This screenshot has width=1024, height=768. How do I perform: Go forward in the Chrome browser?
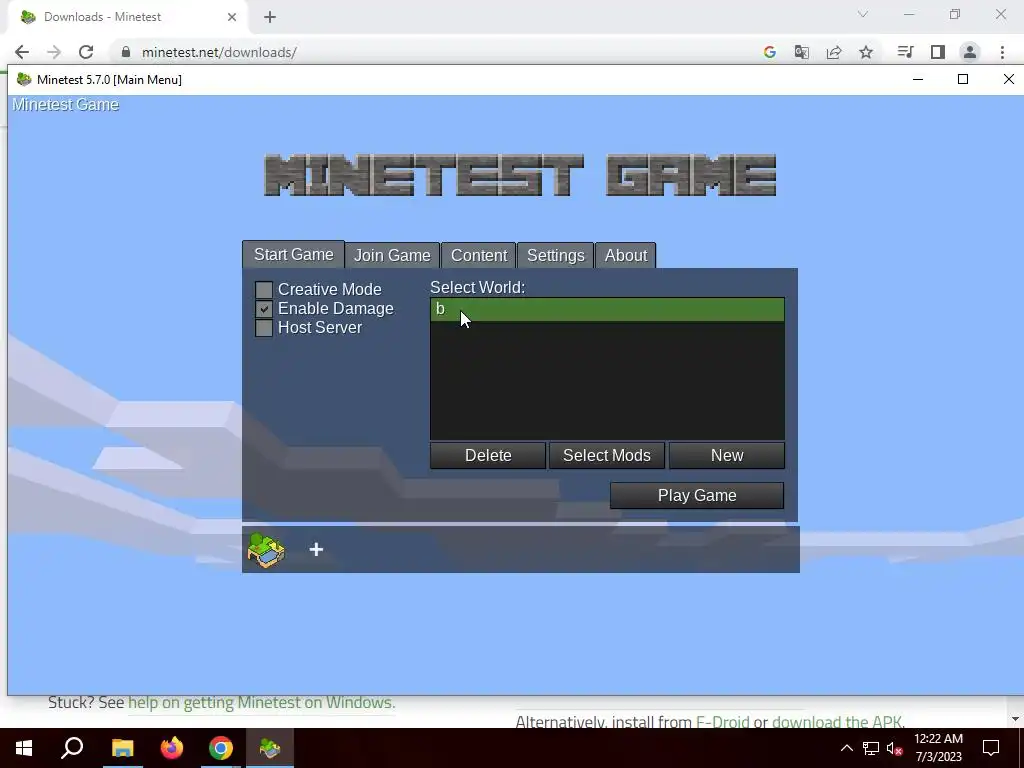coord(54,52)
